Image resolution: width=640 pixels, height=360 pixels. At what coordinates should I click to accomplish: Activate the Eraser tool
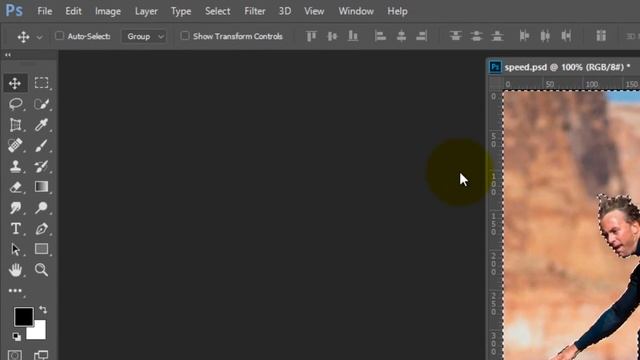point(16,187)
